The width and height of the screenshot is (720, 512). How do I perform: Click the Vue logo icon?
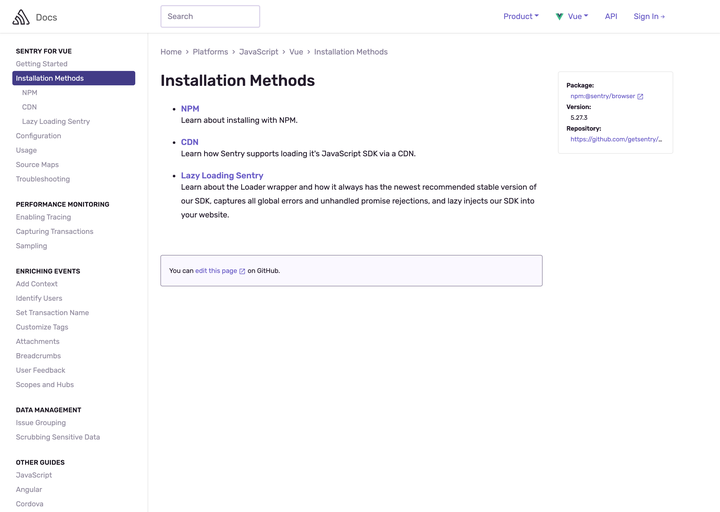(560, 17)
